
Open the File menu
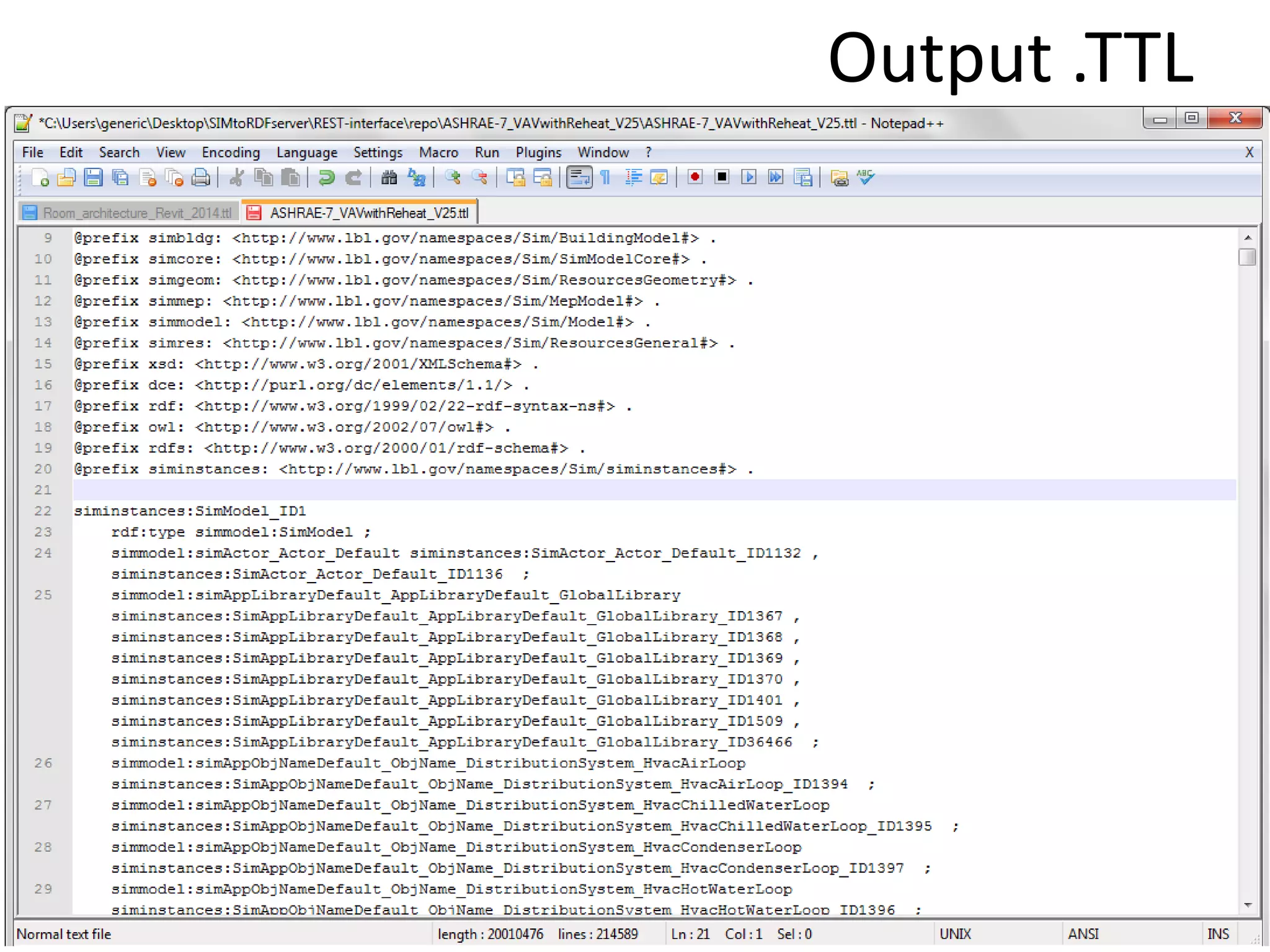coord(33,152)
